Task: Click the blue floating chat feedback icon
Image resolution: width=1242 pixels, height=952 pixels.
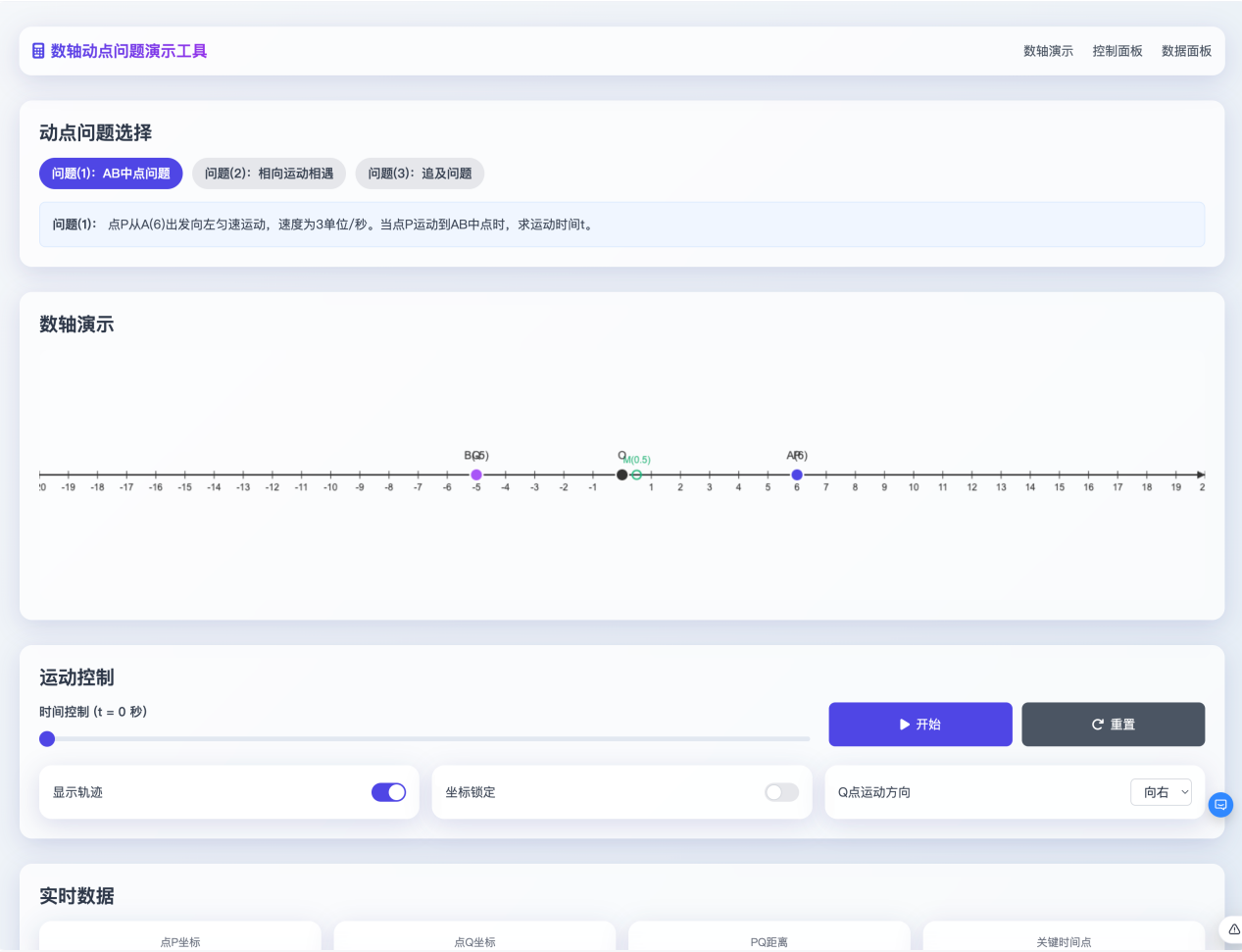Action: (1220, 805)
